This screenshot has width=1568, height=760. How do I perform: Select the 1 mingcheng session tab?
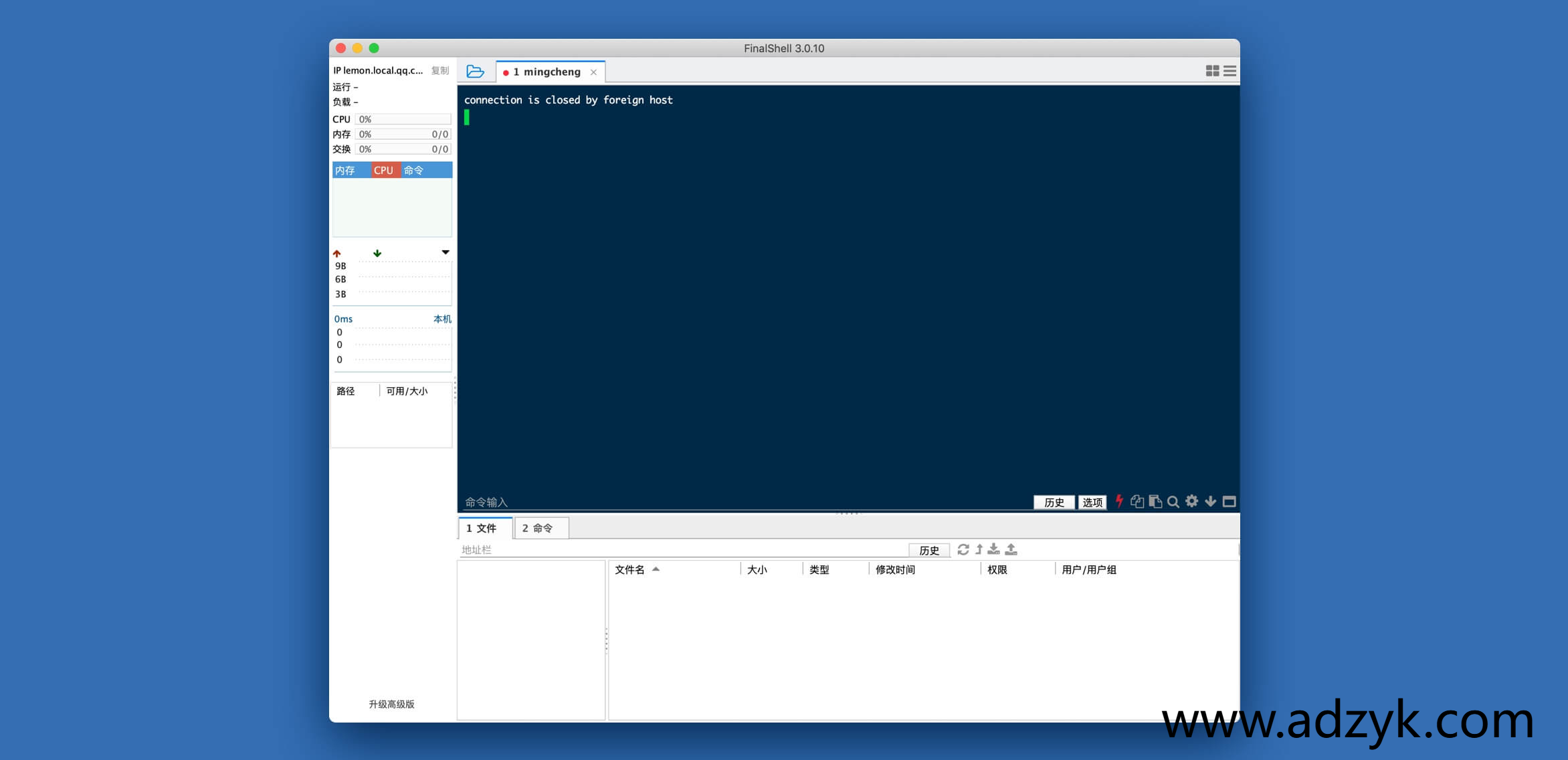(549, 72)
